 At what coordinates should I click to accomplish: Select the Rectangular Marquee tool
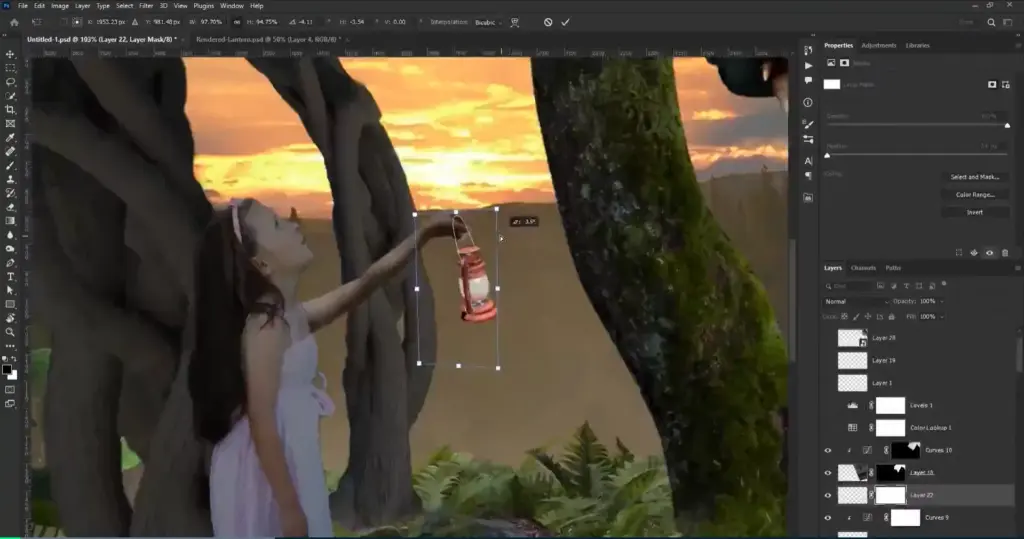pos(10,68)
